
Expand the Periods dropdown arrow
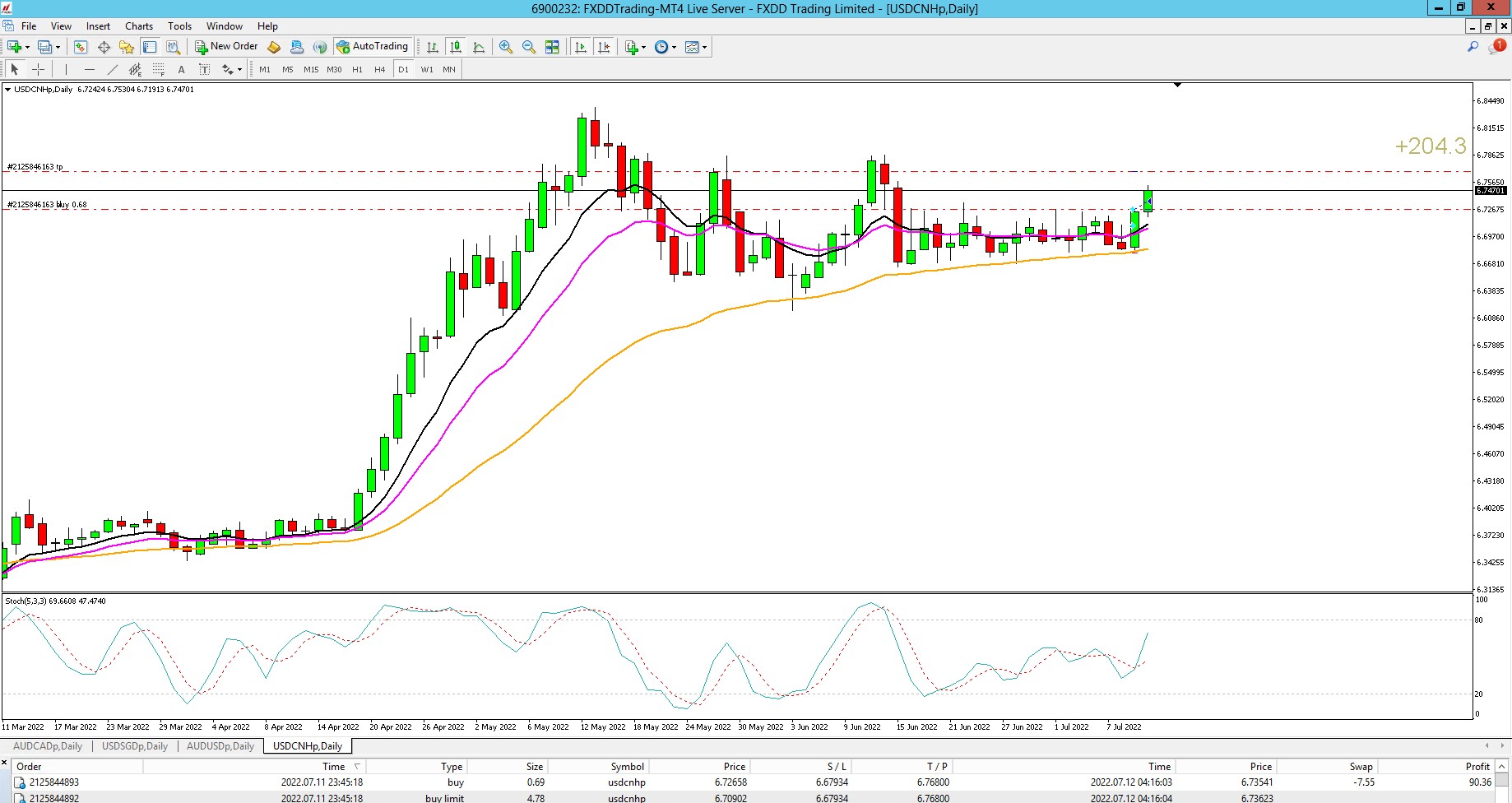[674, 47]
